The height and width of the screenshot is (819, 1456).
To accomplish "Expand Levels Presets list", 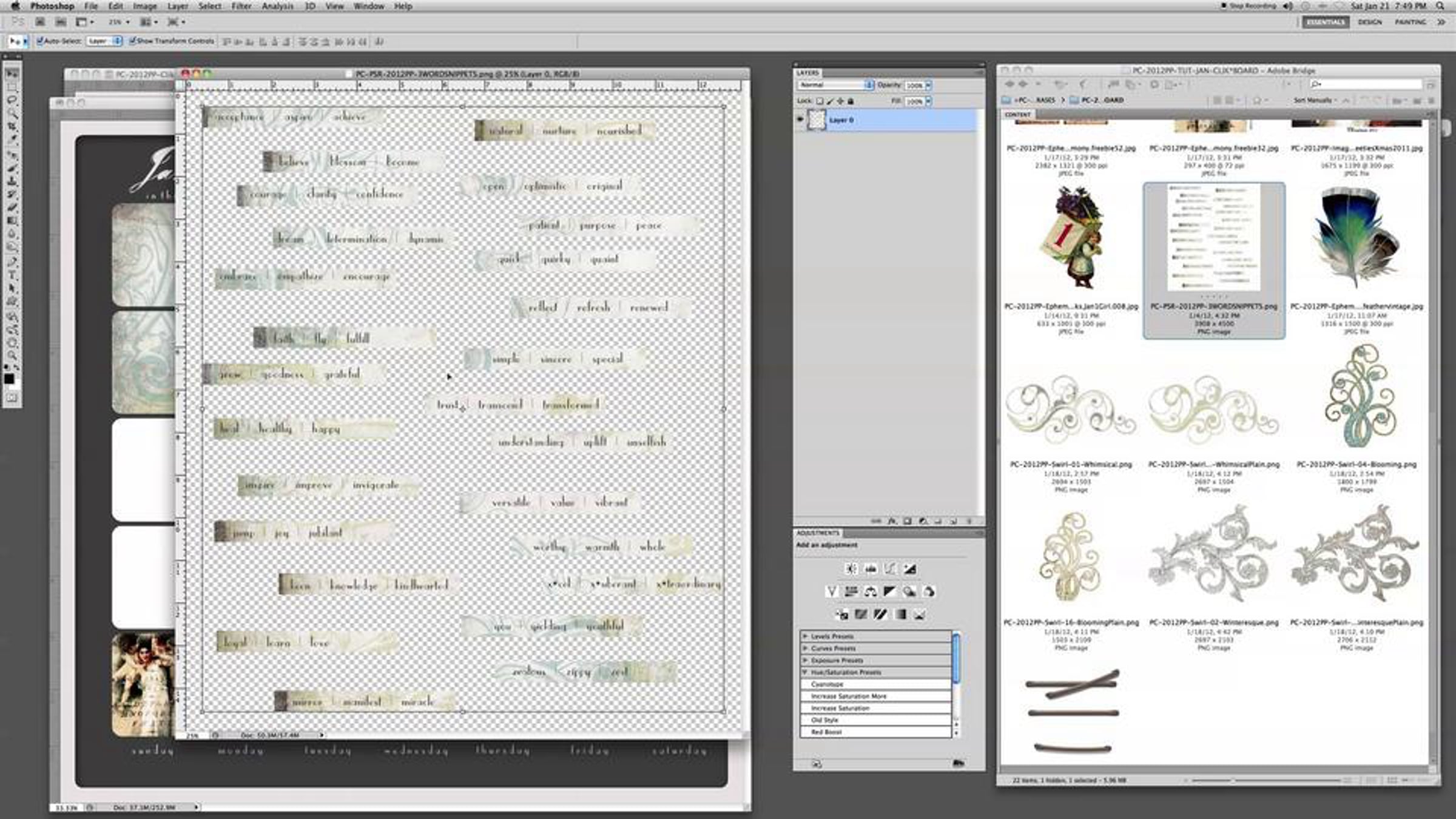I will click(x=806, y=636).
